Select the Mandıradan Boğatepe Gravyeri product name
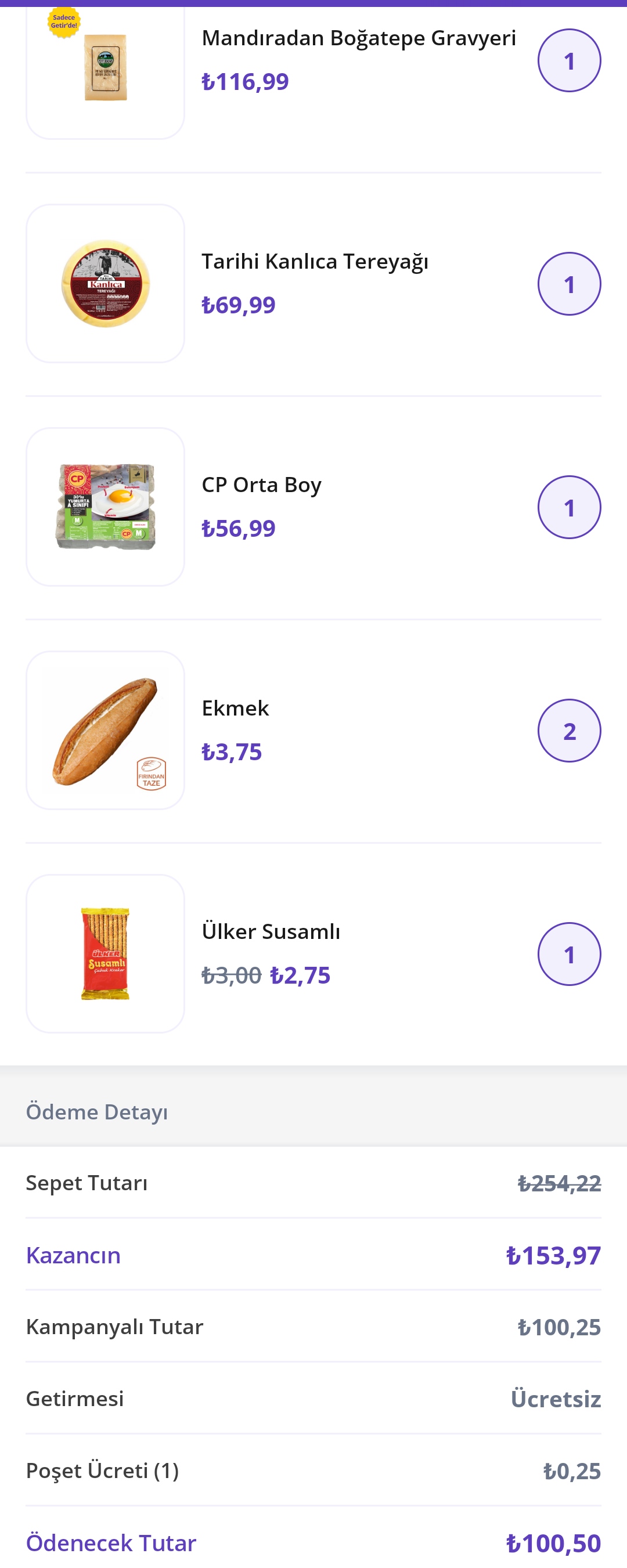627x1568 pixels. [x=359, y=38]
